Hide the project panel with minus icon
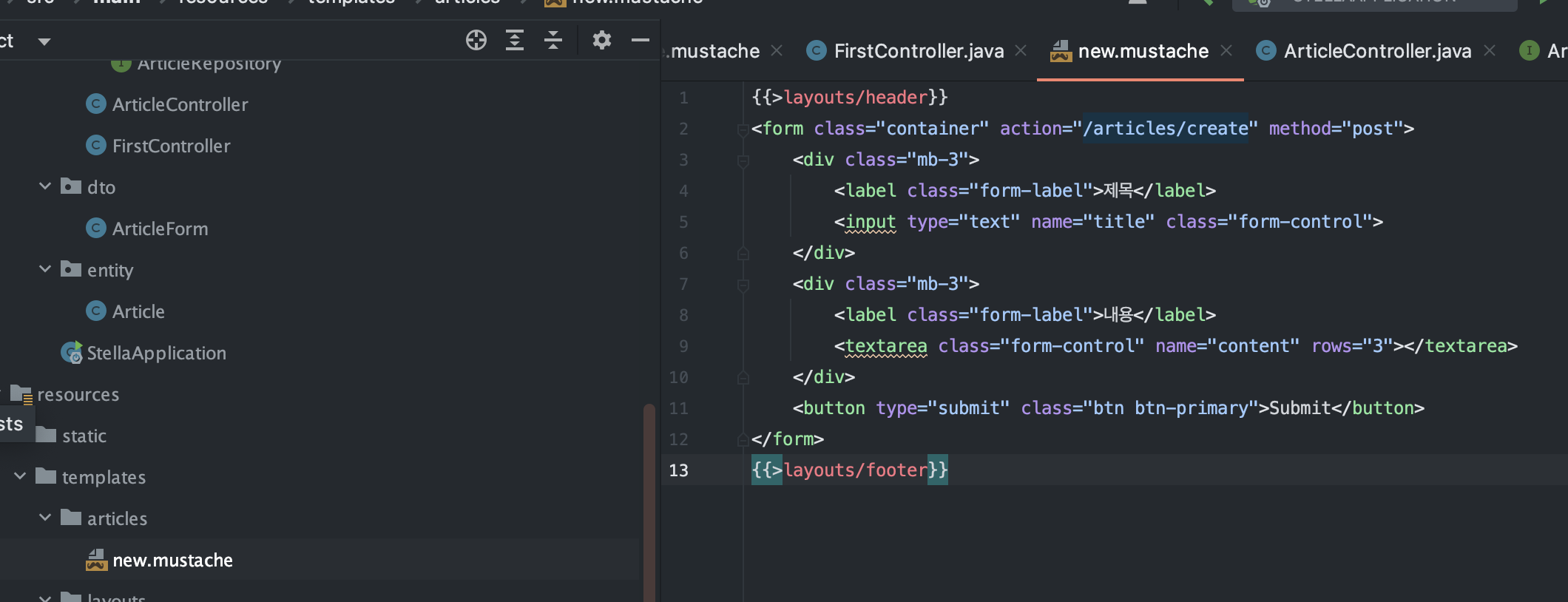This screenshot has width=1568, height=602. pos(641,40)
